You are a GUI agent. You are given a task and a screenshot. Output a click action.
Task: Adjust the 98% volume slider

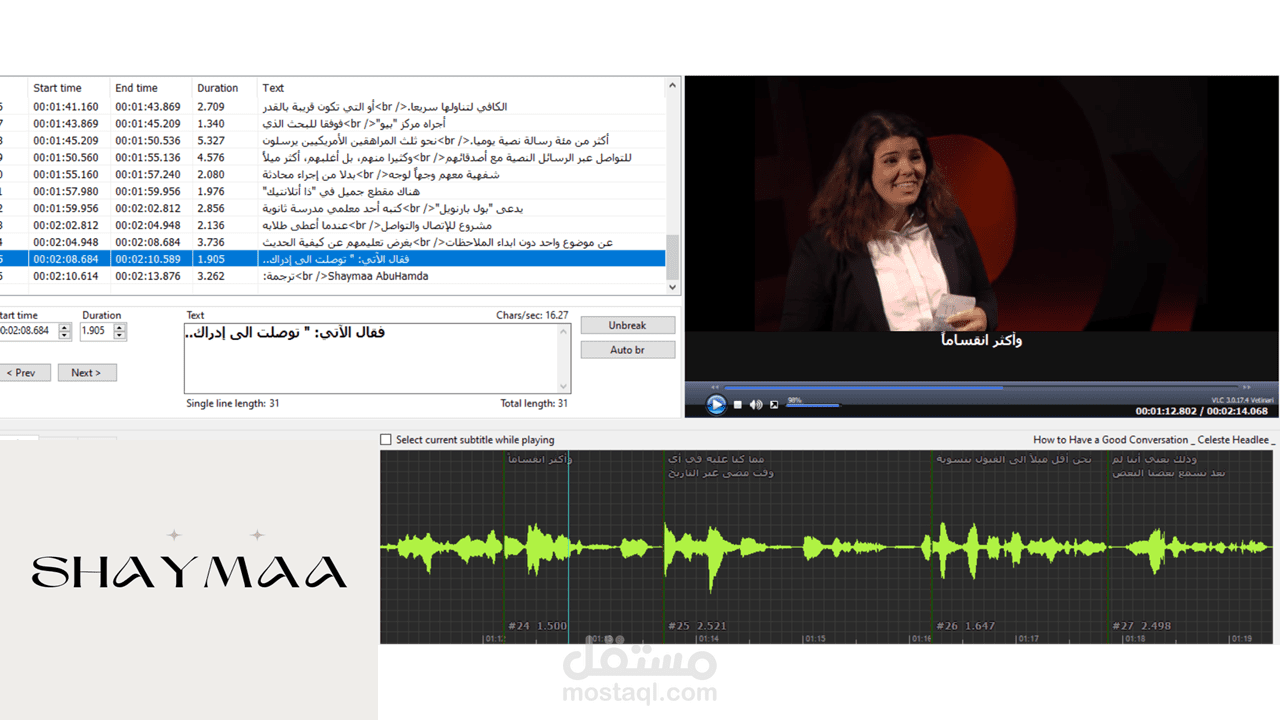click(814, 405)
